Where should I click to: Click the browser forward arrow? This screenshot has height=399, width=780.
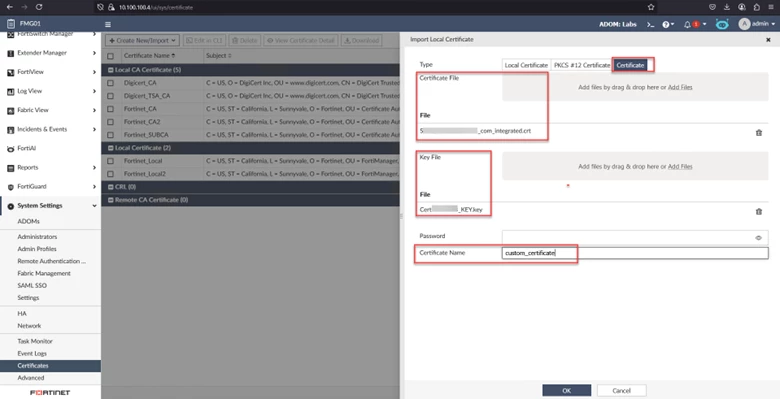click(x=24, y=7)
